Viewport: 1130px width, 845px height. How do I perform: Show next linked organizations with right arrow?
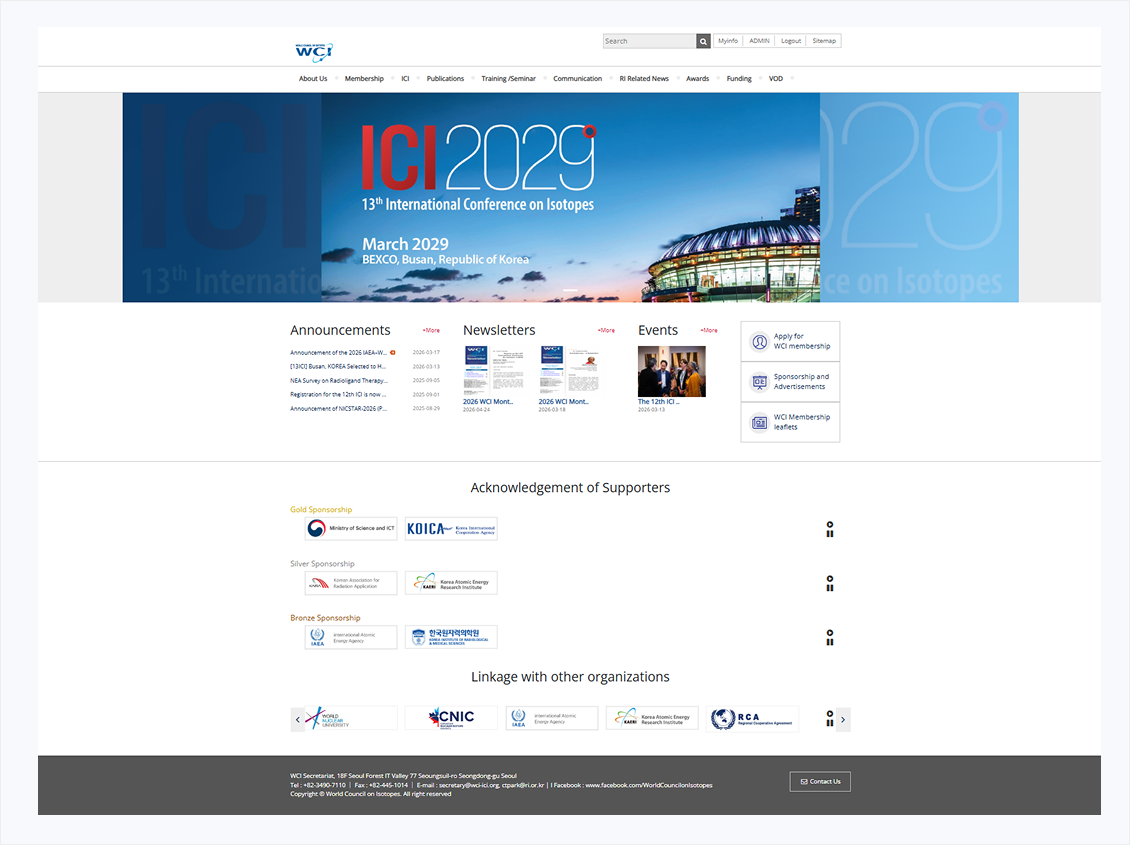click(x=843, y=719)
